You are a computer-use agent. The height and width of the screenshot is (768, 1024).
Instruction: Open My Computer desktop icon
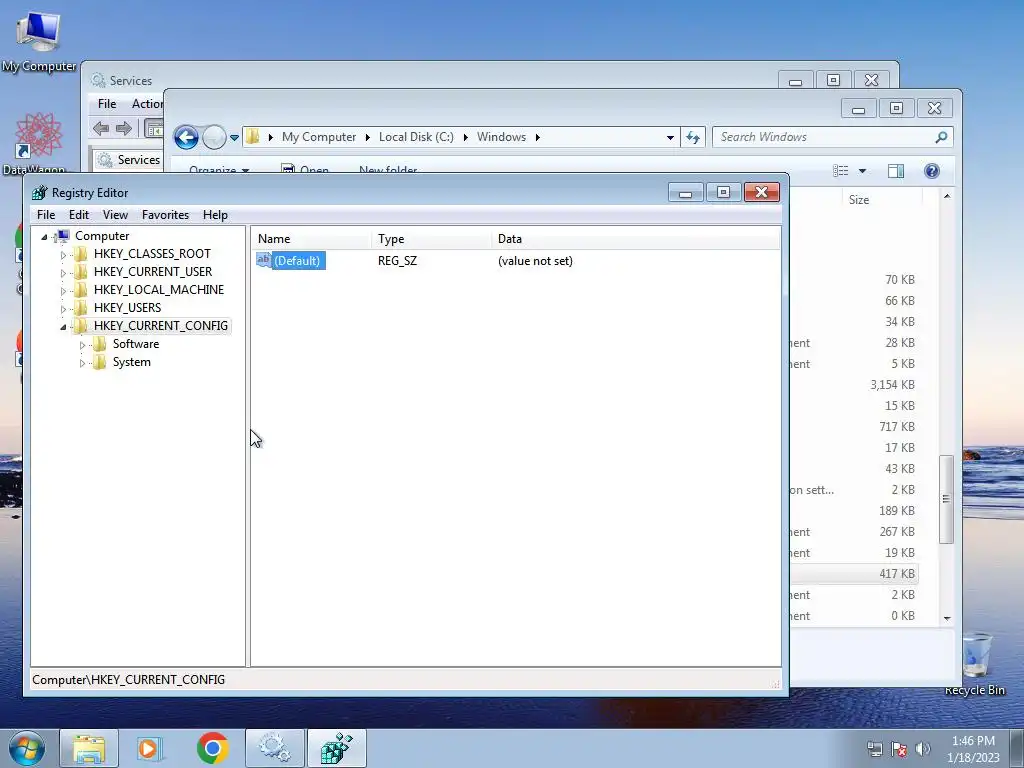click(39, 41)
